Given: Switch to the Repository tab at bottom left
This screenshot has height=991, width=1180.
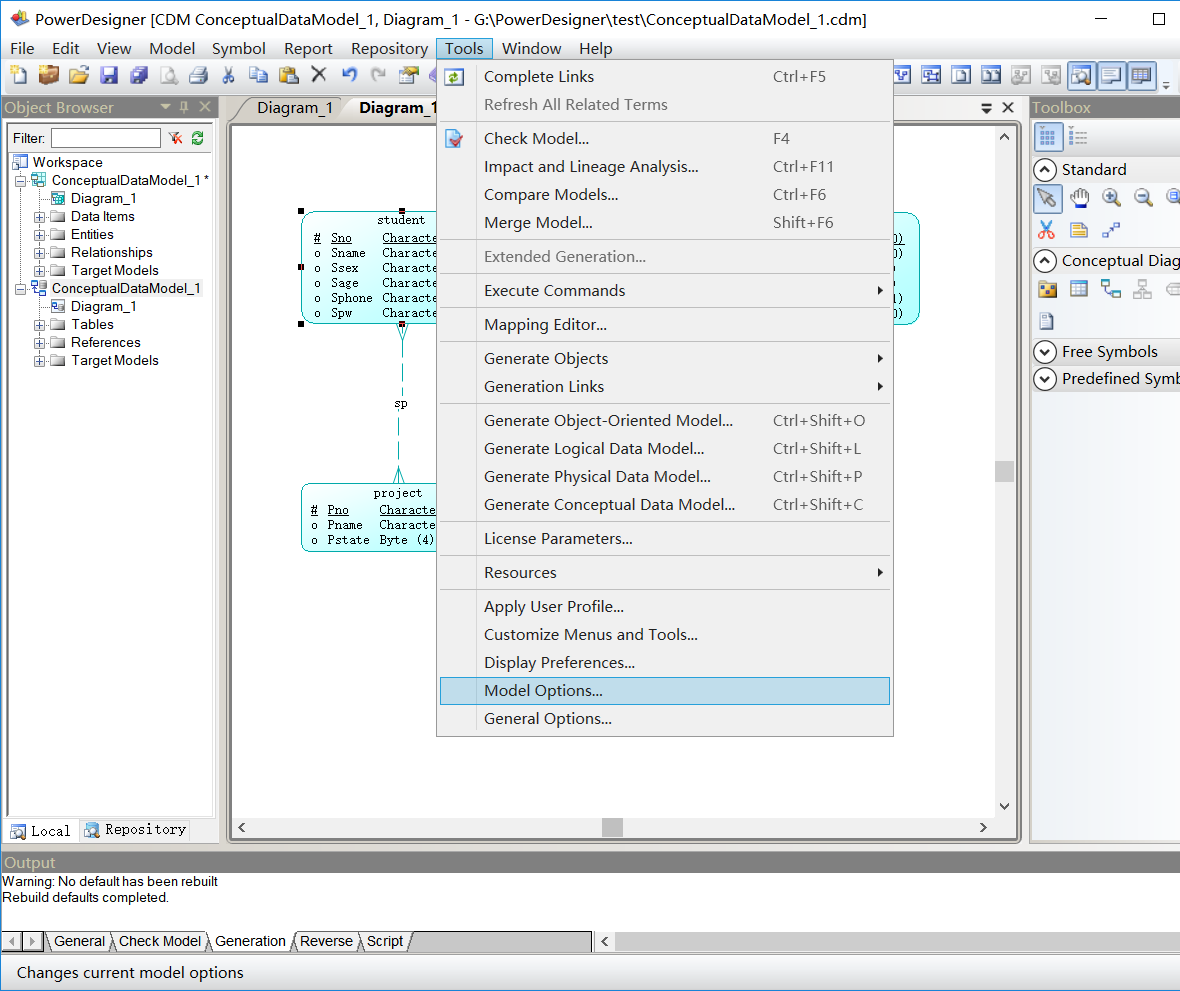Looking at the screenshot, I should click(135, 830).
